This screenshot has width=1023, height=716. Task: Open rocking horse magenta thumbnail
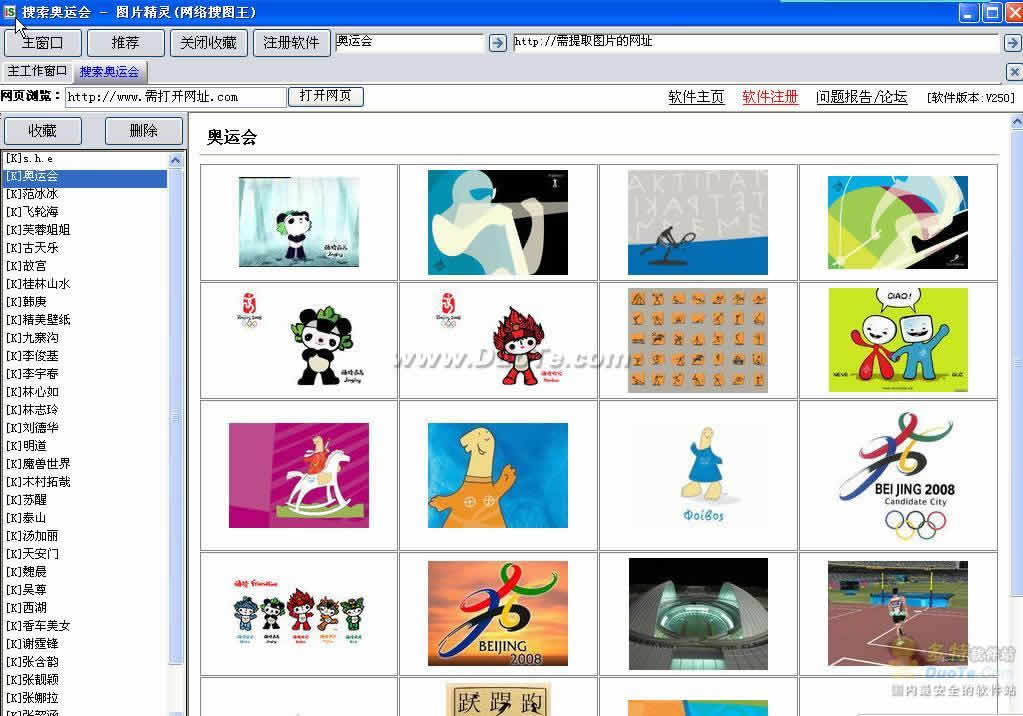point(299,475)
